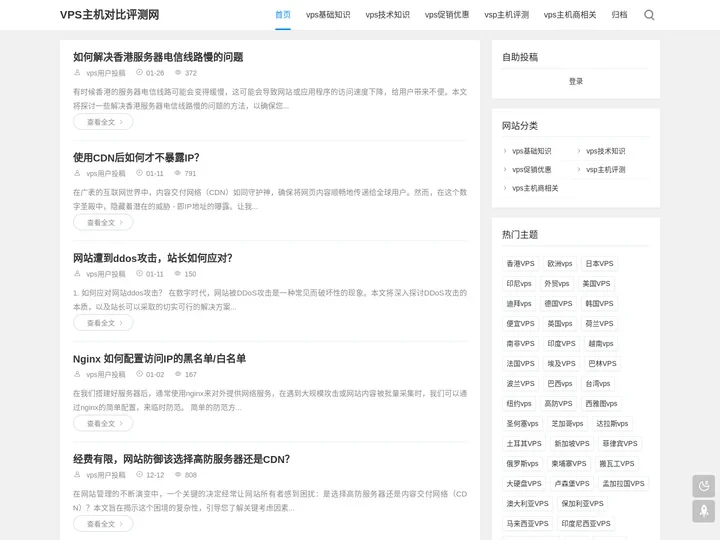The height and width of the screenshot is (540, 720).
Task: Select hot tag 荷兰VPS
Action: coord(599,324)
